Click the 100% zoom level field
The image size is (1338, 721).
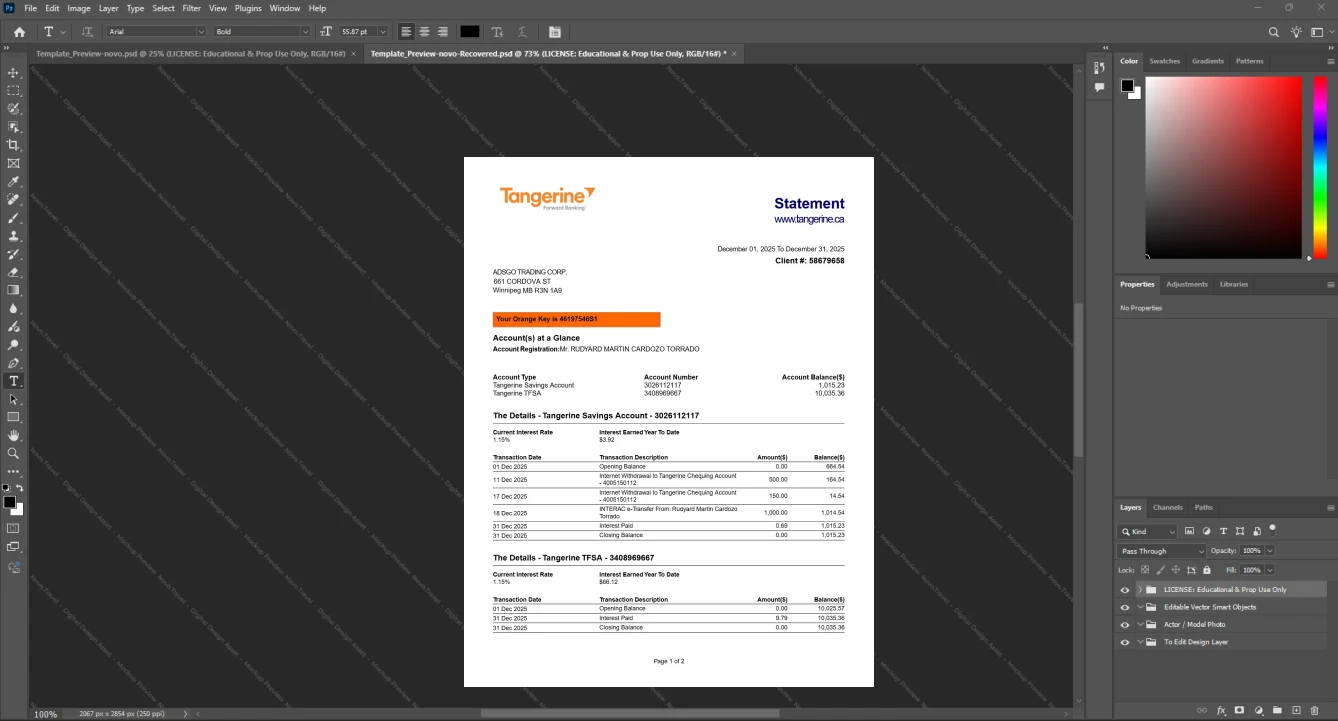[46, 714]
